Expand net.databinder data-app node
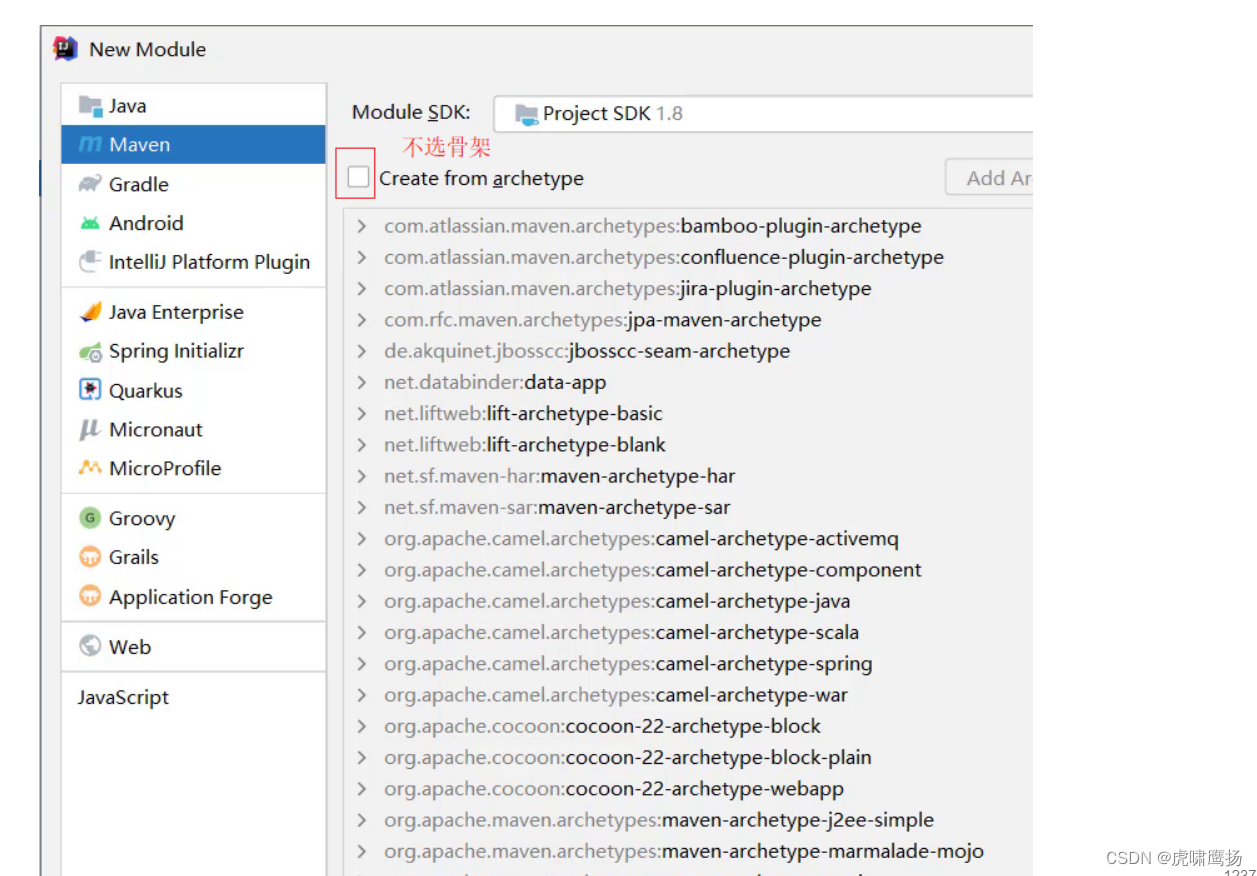Screen dimensions: 1257x876 click(x=362, y=383)
